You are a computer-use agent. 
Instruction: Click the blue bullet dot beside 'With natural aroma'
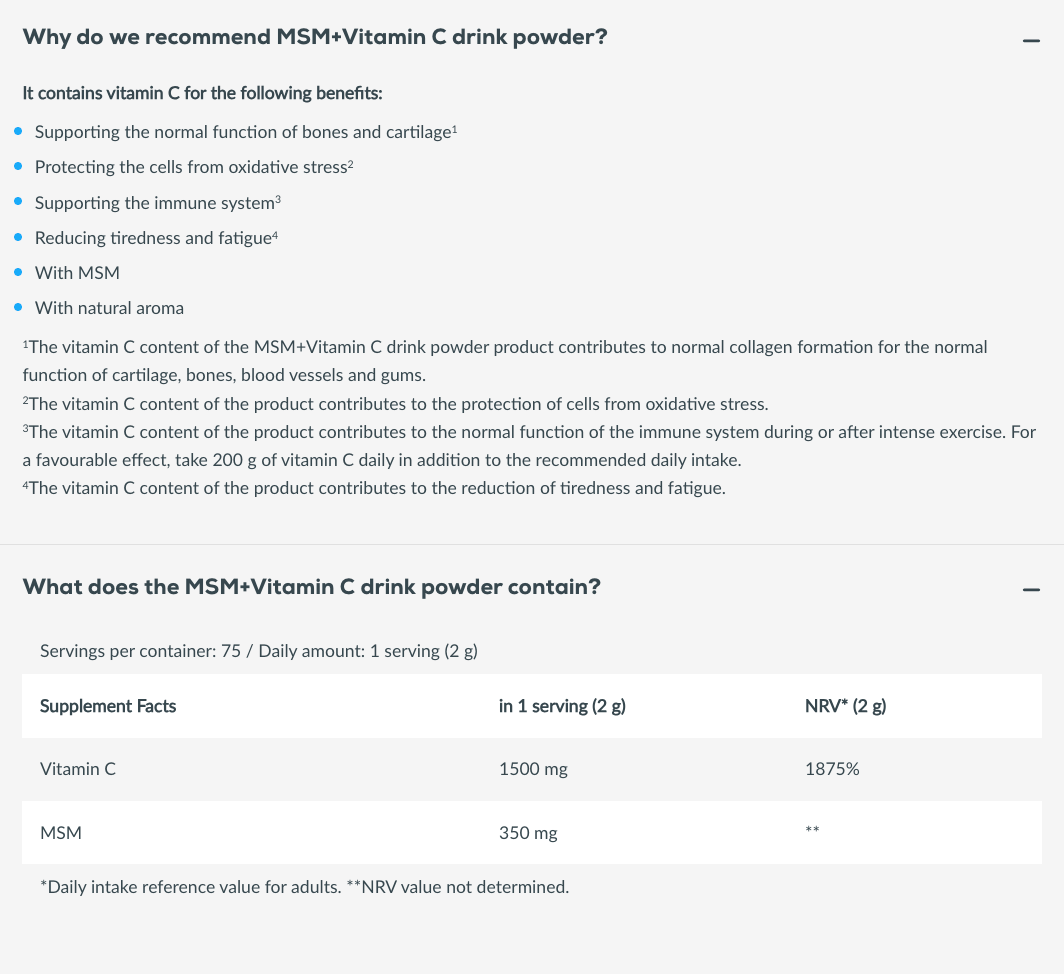click(x=18, y=307)
